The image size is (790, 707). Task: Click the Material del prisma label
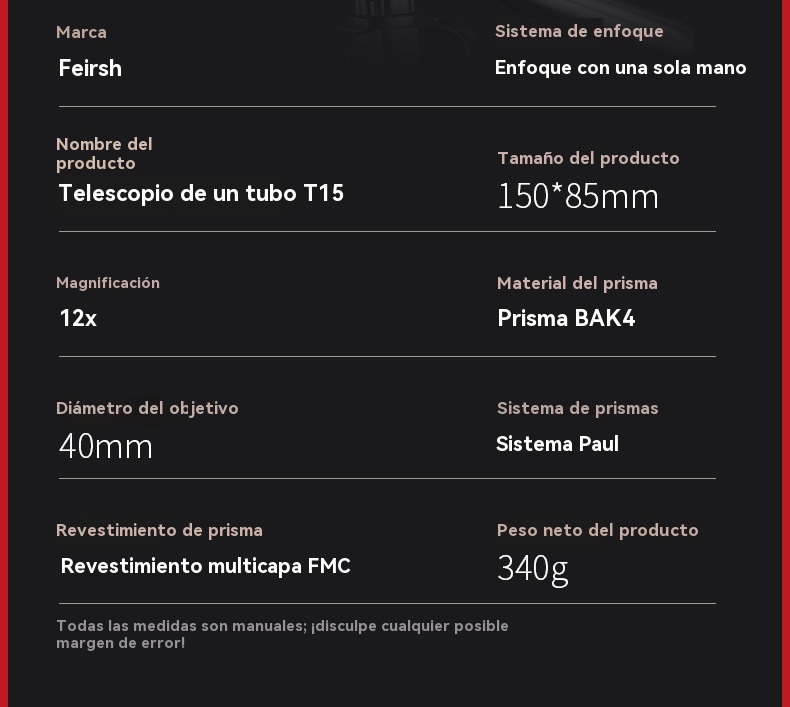577,283
